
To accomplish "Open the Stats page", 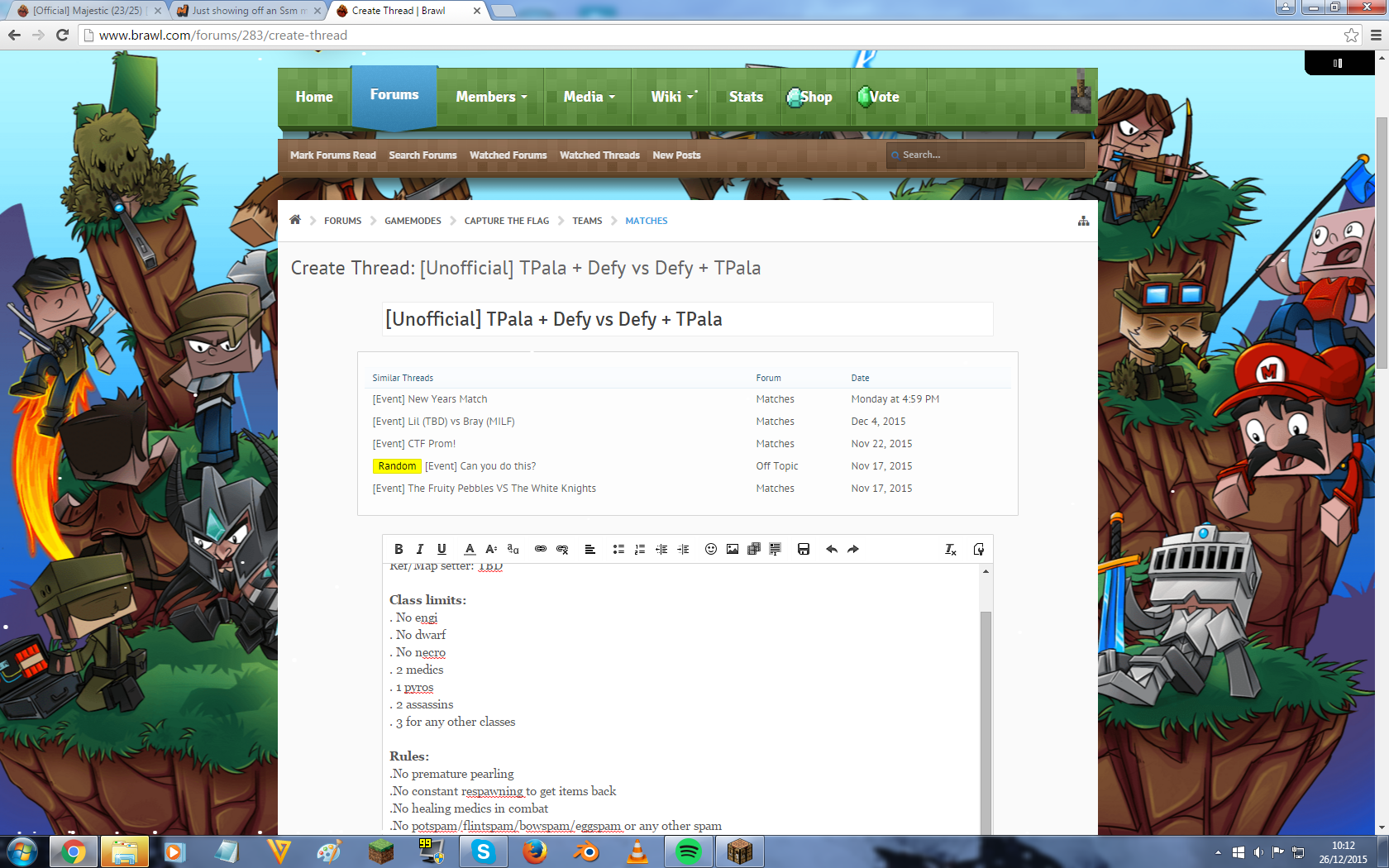I will (746, 97).
